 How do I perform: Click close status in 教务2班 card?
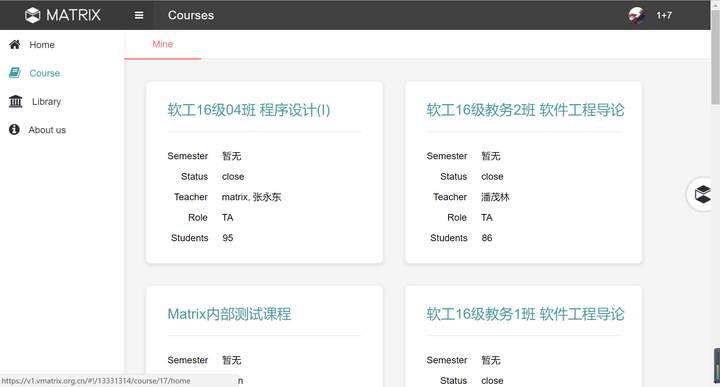point(492,177)
